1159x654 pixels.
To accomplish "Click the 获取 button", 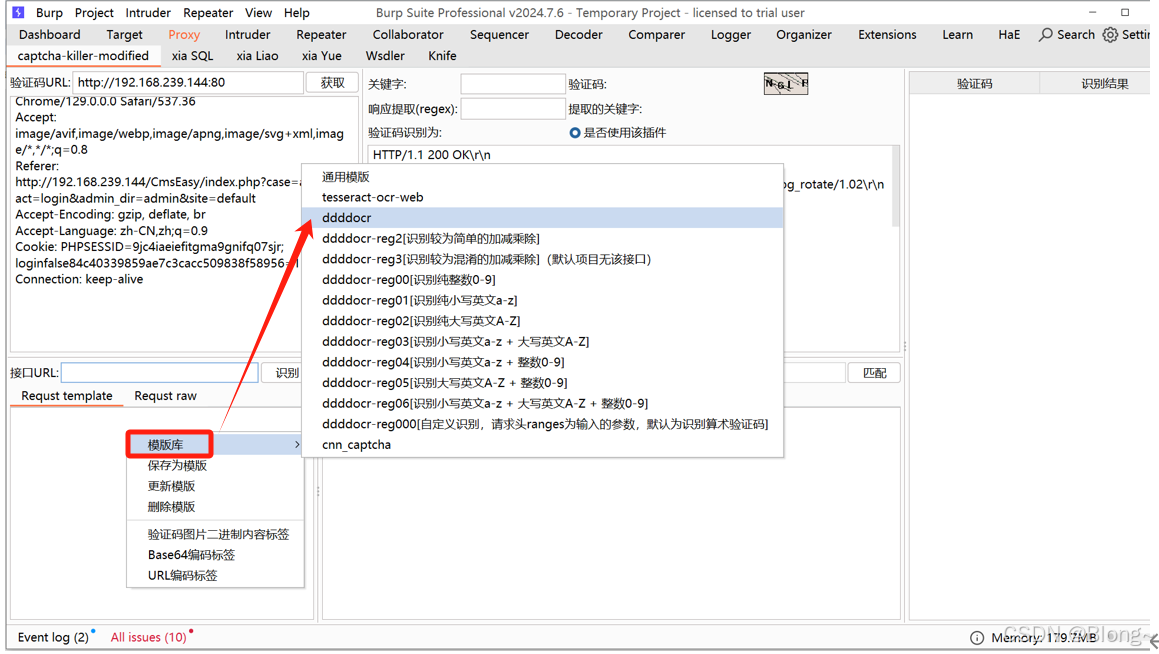I will (332, 83).
